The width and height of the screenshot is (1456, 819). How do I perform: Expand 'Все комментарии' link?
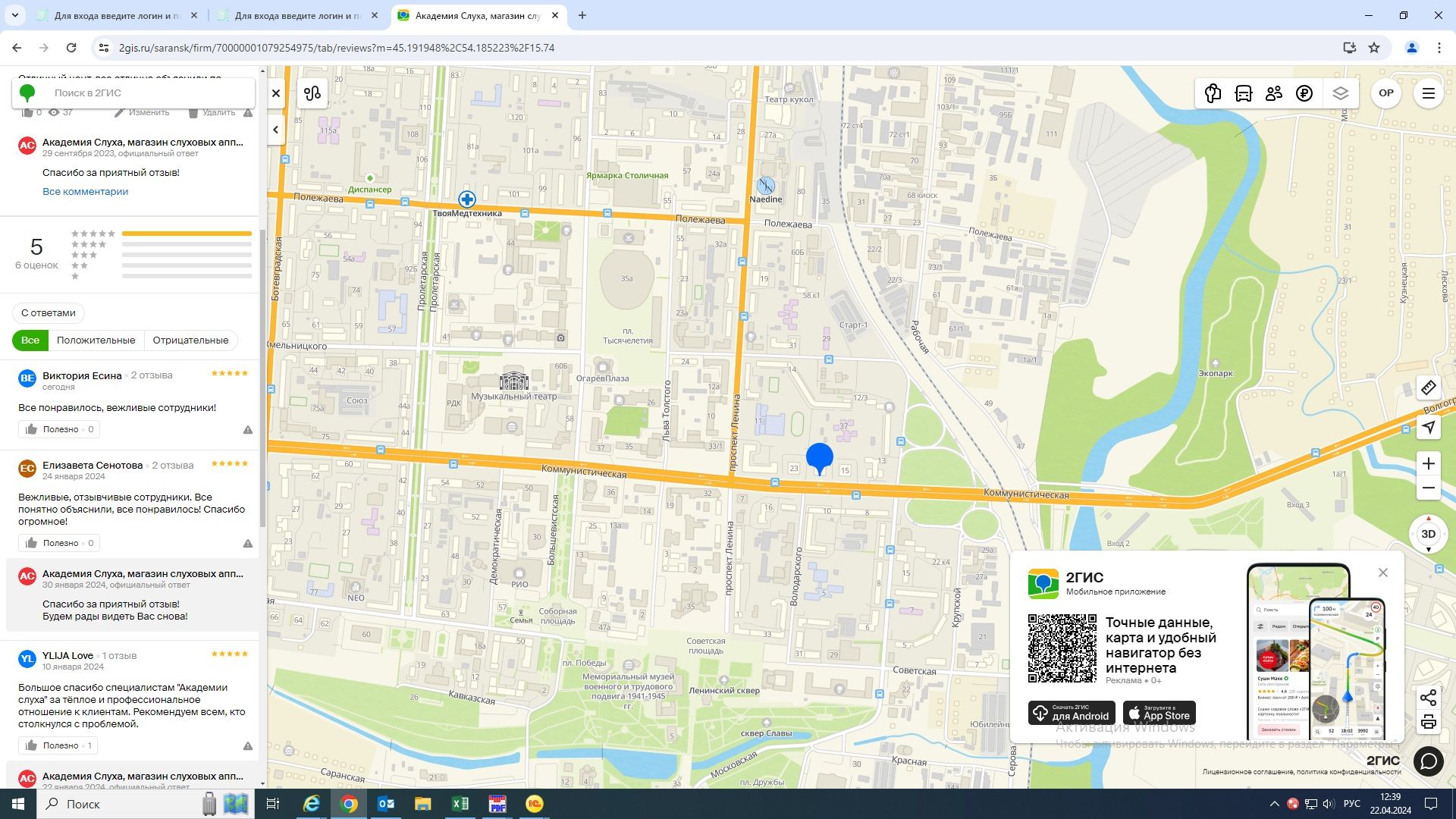[85, 192]
